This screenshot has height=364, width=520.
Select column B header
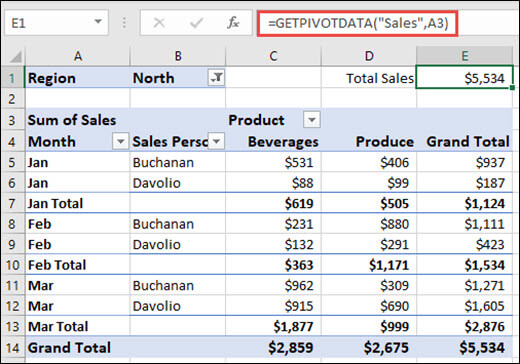[x=178, y=56]
